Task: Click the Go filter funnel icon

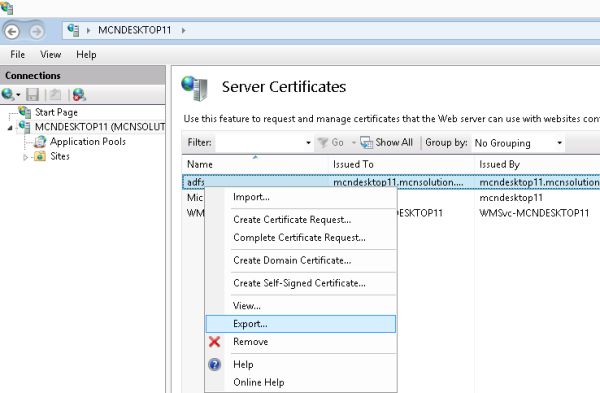Action: pos(323,143)
